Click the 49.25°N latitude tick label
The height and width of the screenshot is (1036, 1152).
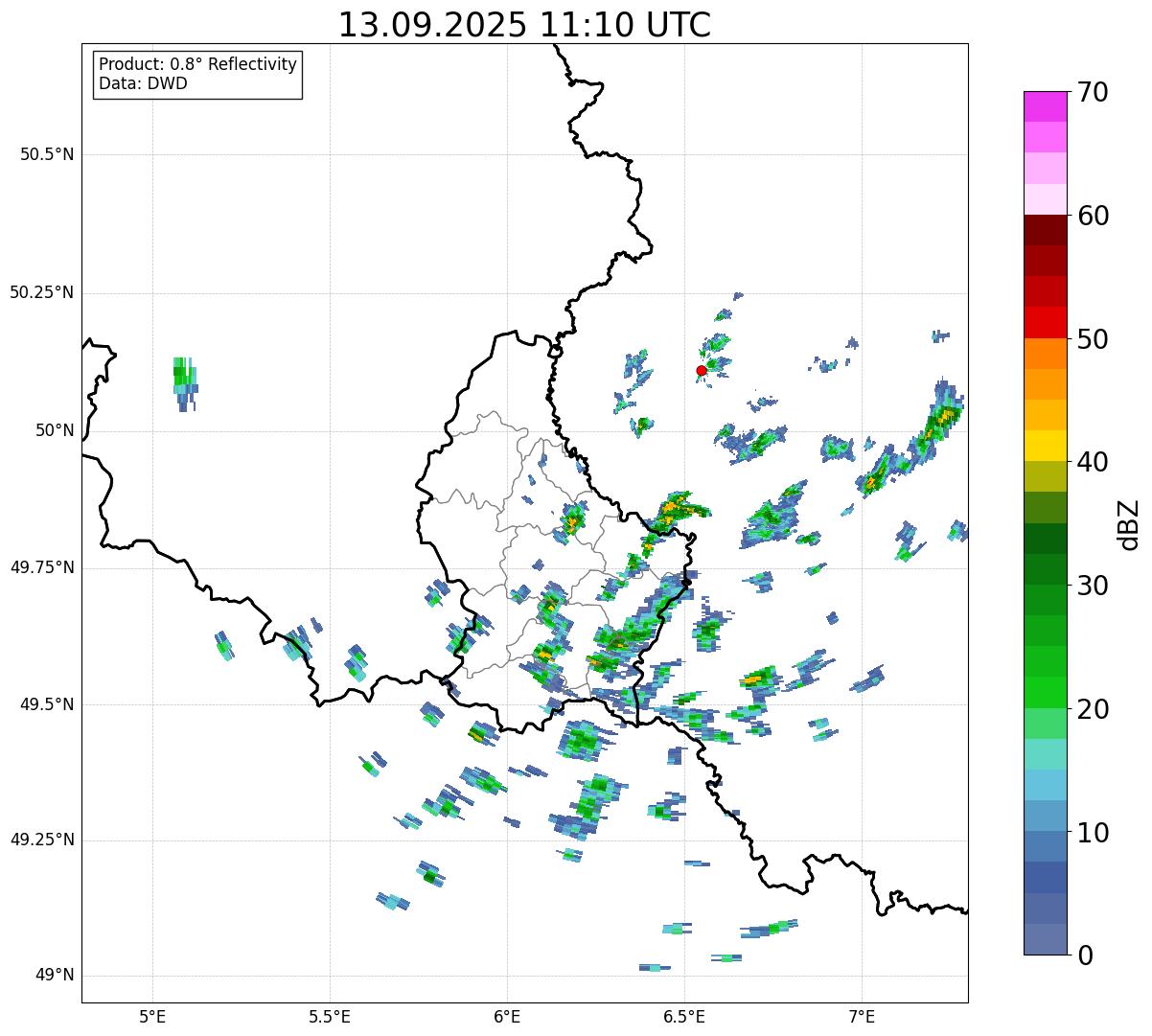[41, 840]
